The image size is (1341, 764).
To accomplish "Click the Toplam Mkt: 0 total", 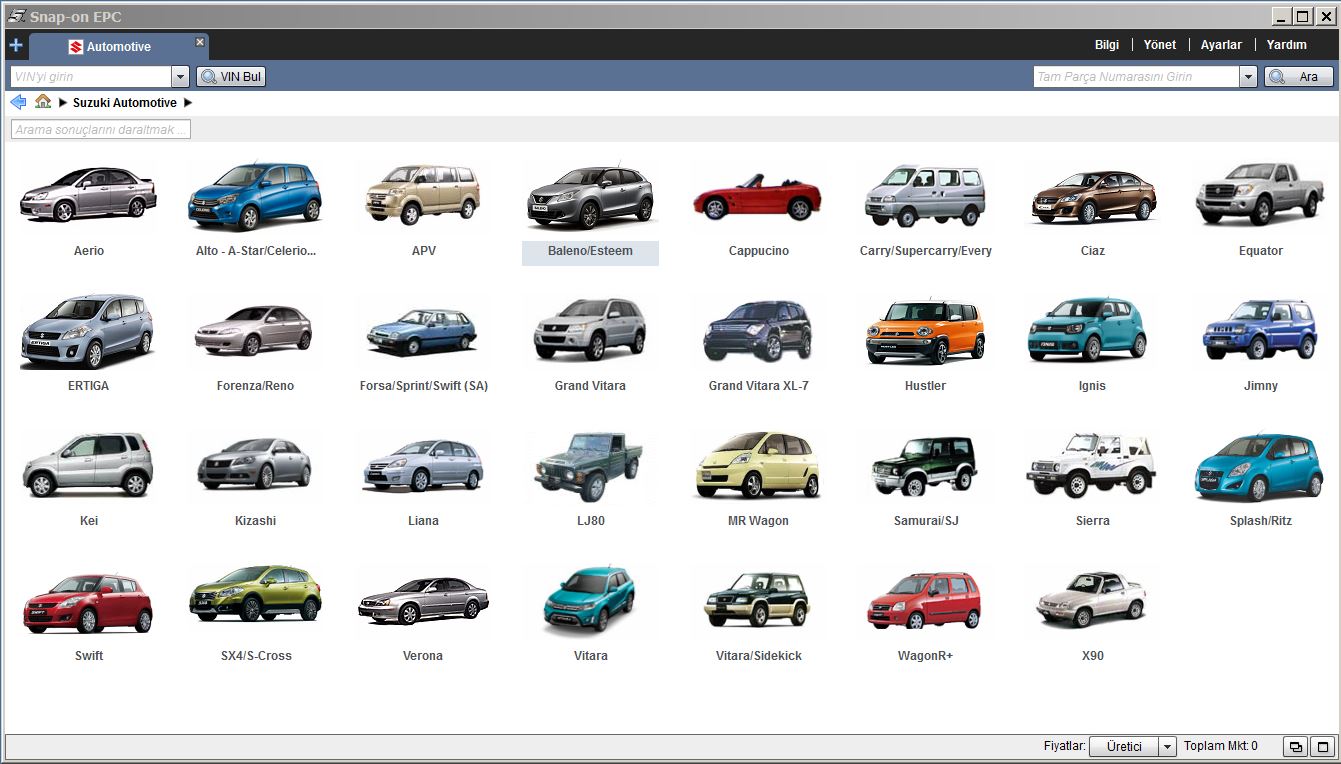I will [1220, 746].
